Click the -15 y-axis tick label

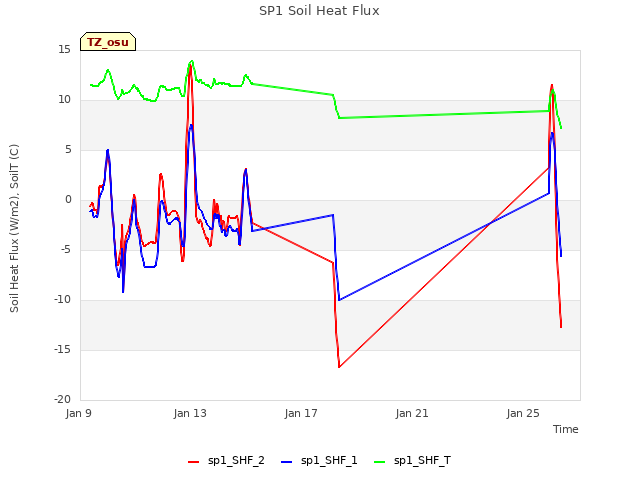(62, 350)
